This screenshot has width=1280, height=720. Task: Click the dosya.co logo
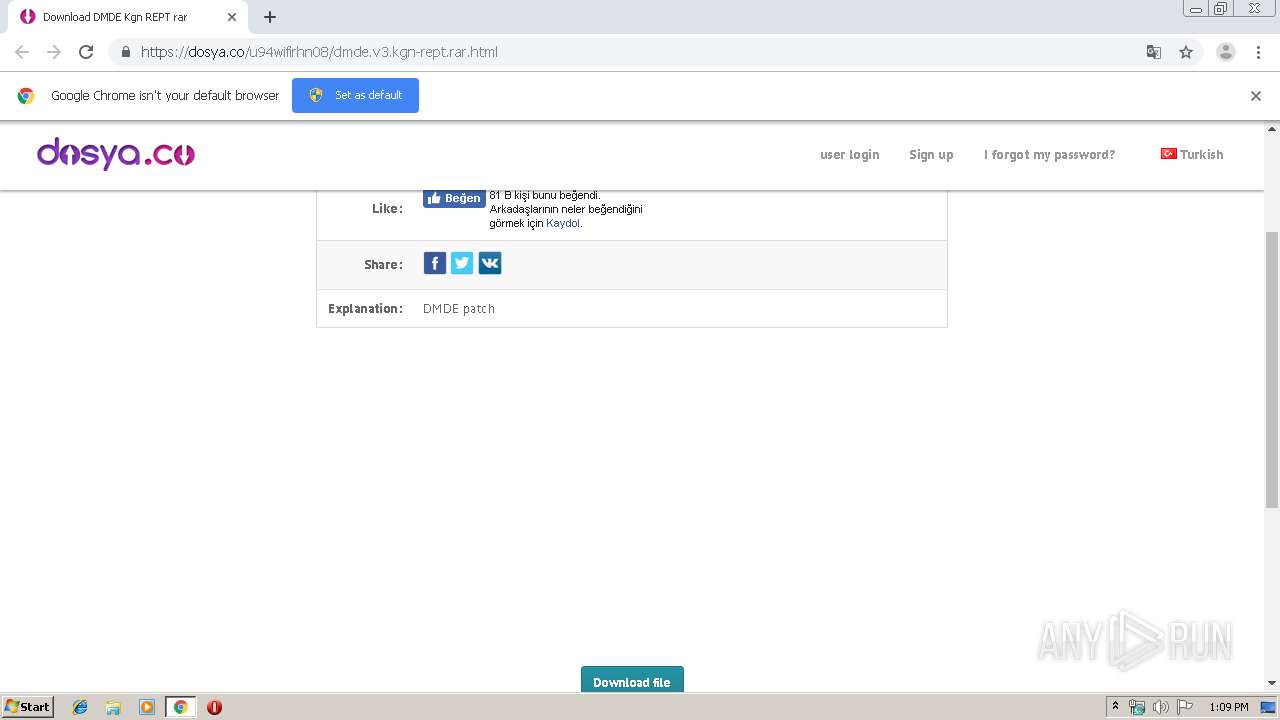pos(116,154)
